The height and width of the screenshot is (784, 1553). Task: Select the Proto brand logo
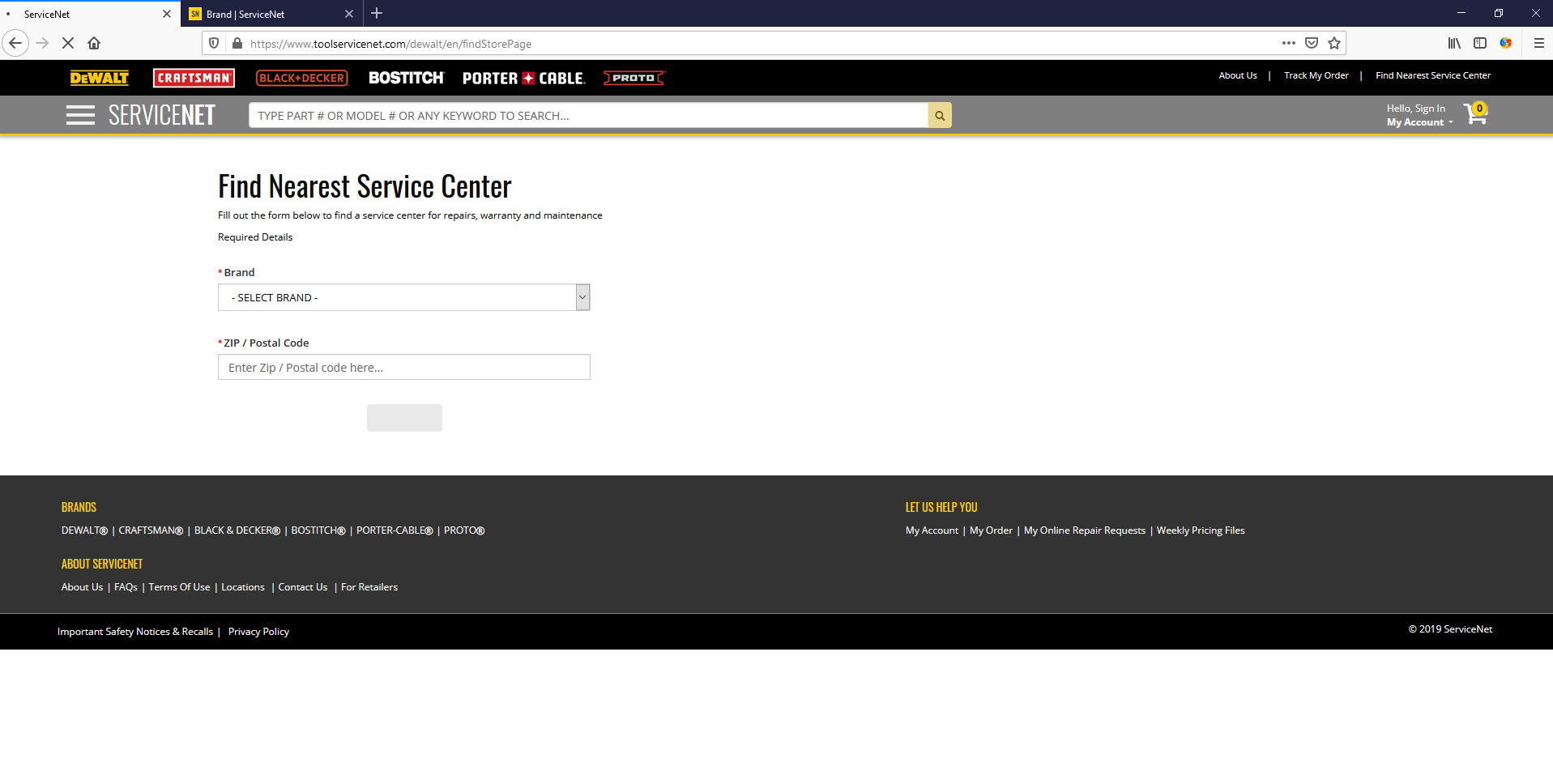634,77
